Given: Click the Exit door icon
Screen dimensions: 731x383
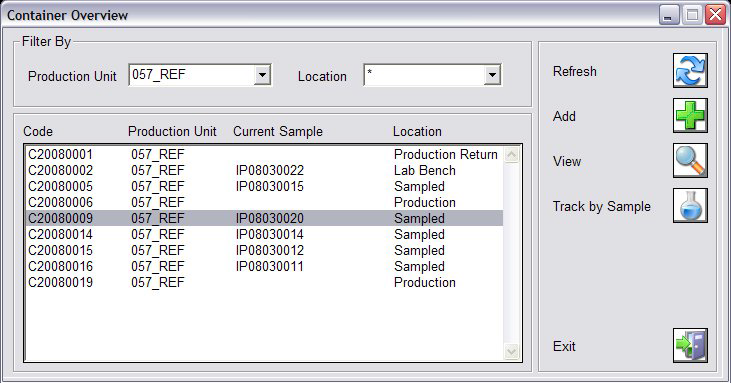Looking at the screenshot, I should click(690, 345).
